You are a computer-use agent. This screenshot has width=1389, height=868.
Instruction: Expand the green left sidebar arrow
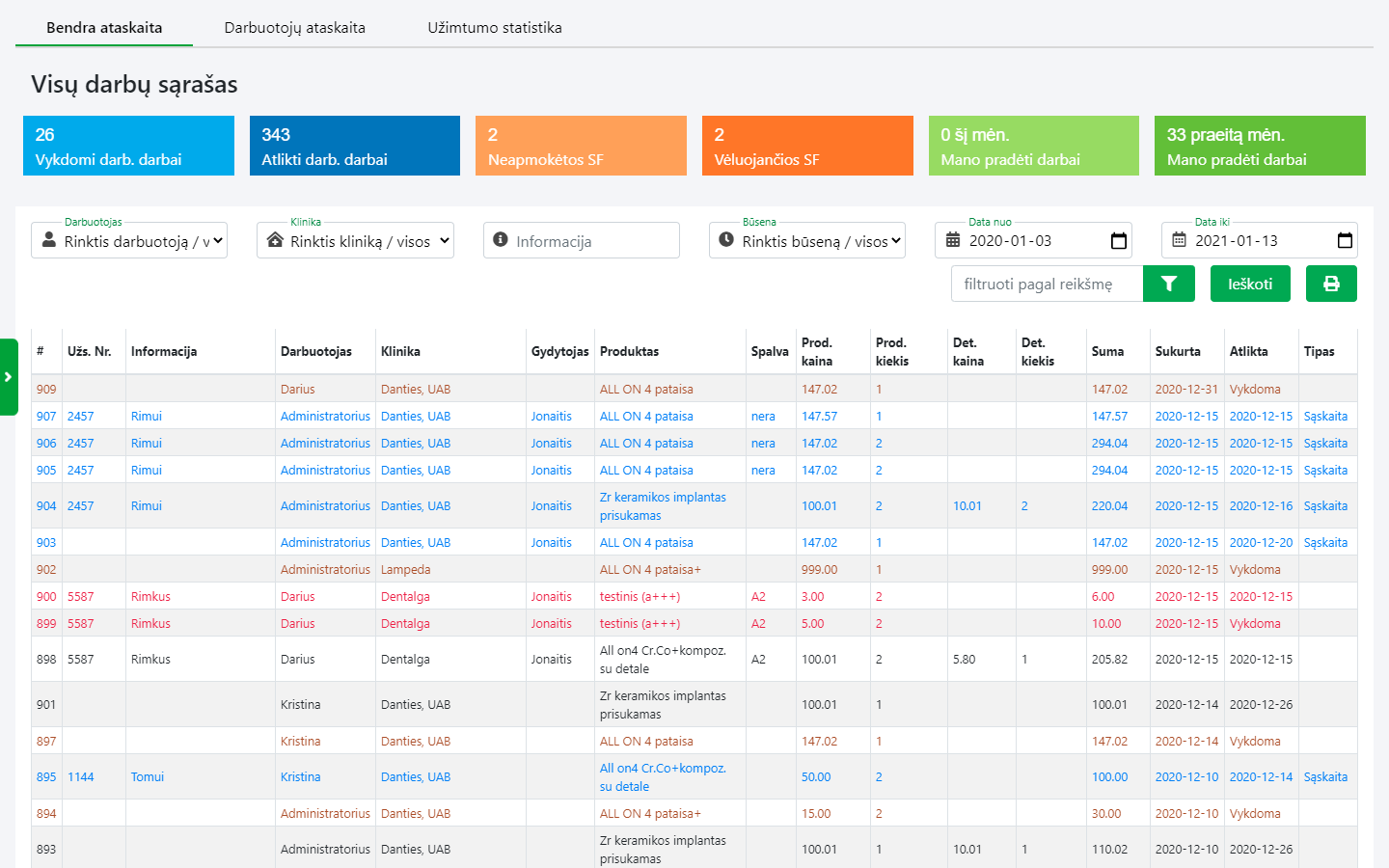tap(9, 377)
